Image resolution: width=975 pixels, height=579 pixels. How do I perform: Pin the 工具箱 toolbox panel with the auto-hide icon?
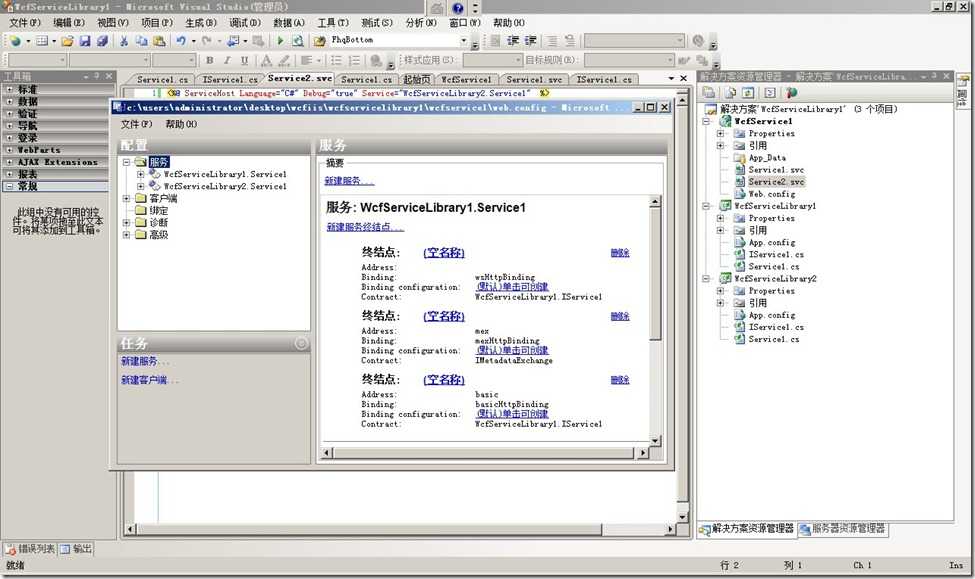click(x=96, y=76)
